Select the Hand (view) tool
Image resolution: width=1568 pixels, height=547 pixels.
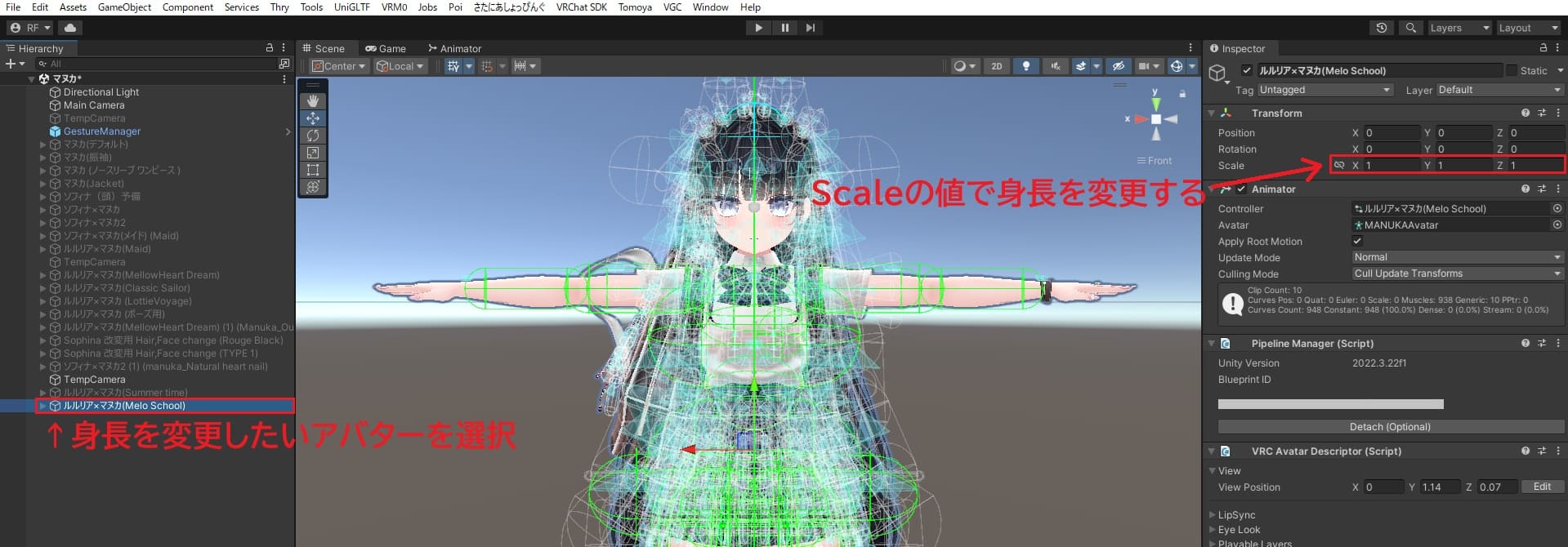tap(313, 100)
